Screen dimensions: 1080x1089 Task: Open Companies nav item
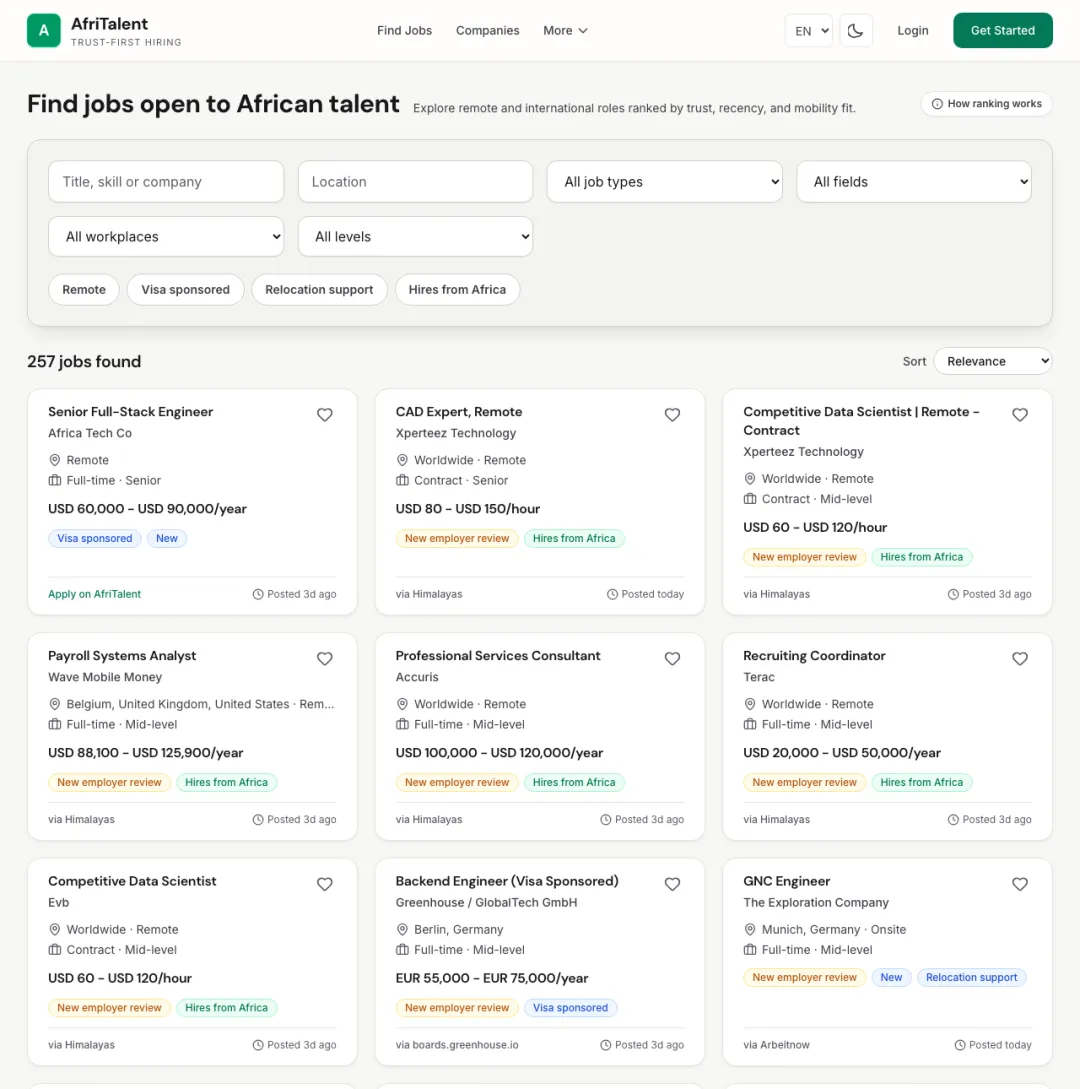click(488, 31)
